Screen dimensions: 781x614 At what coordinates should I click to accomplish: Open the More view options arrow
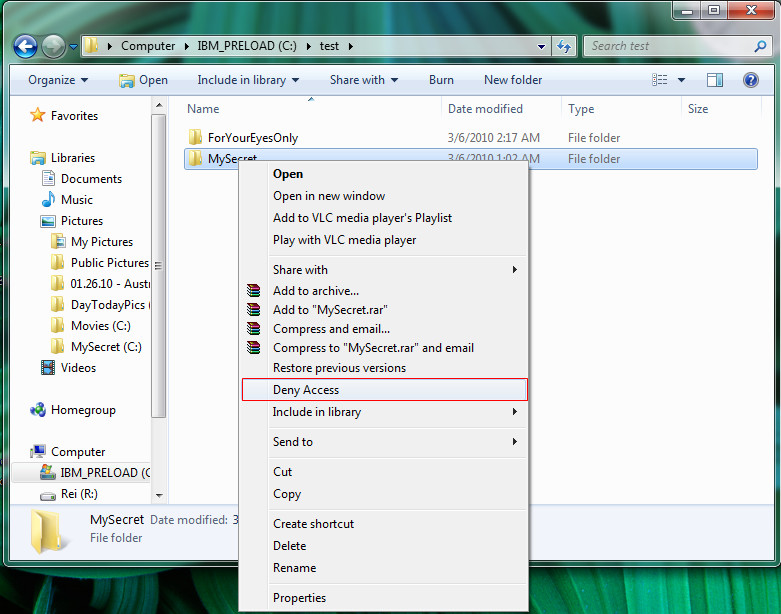pyautogui.click(x=681, y=80)
